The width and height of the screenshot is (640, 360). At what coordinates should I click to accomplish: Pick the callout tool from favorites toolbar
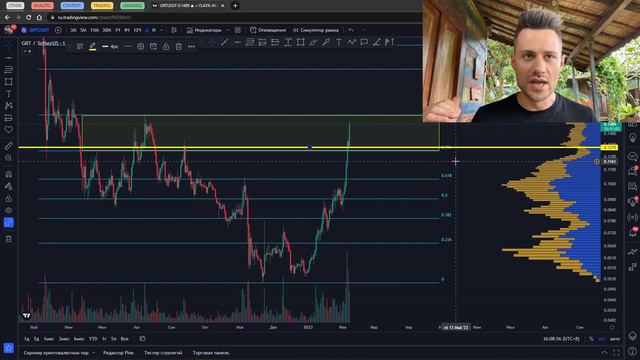pos(364,42)
